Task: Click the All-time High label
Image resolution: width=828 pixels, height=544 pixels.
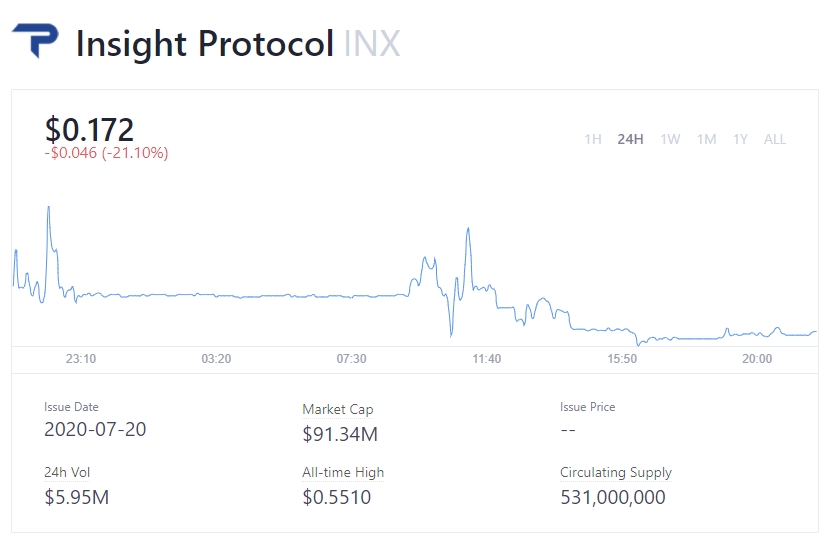Action: [x=343, y=472]
